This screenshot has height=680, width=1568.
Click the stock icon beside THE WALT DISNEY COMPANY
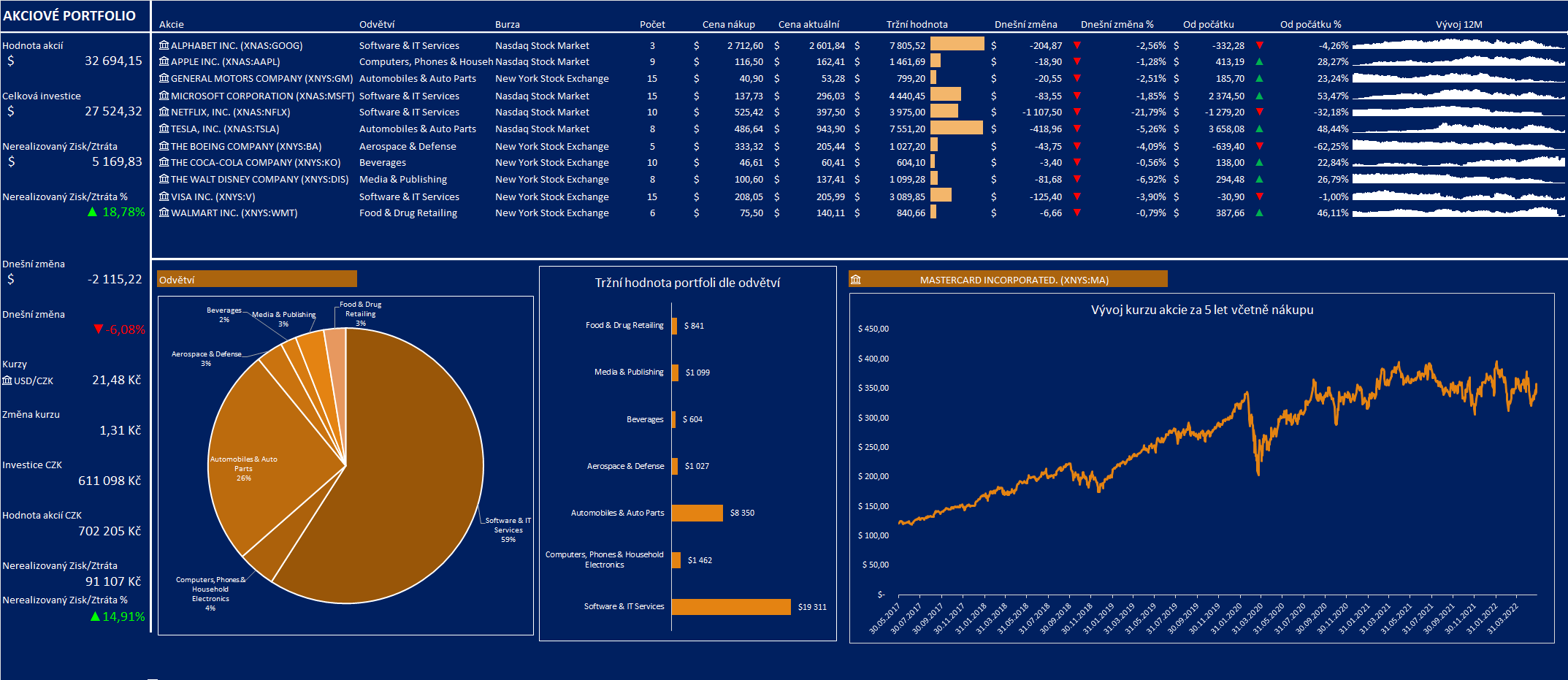coord(164,179)
